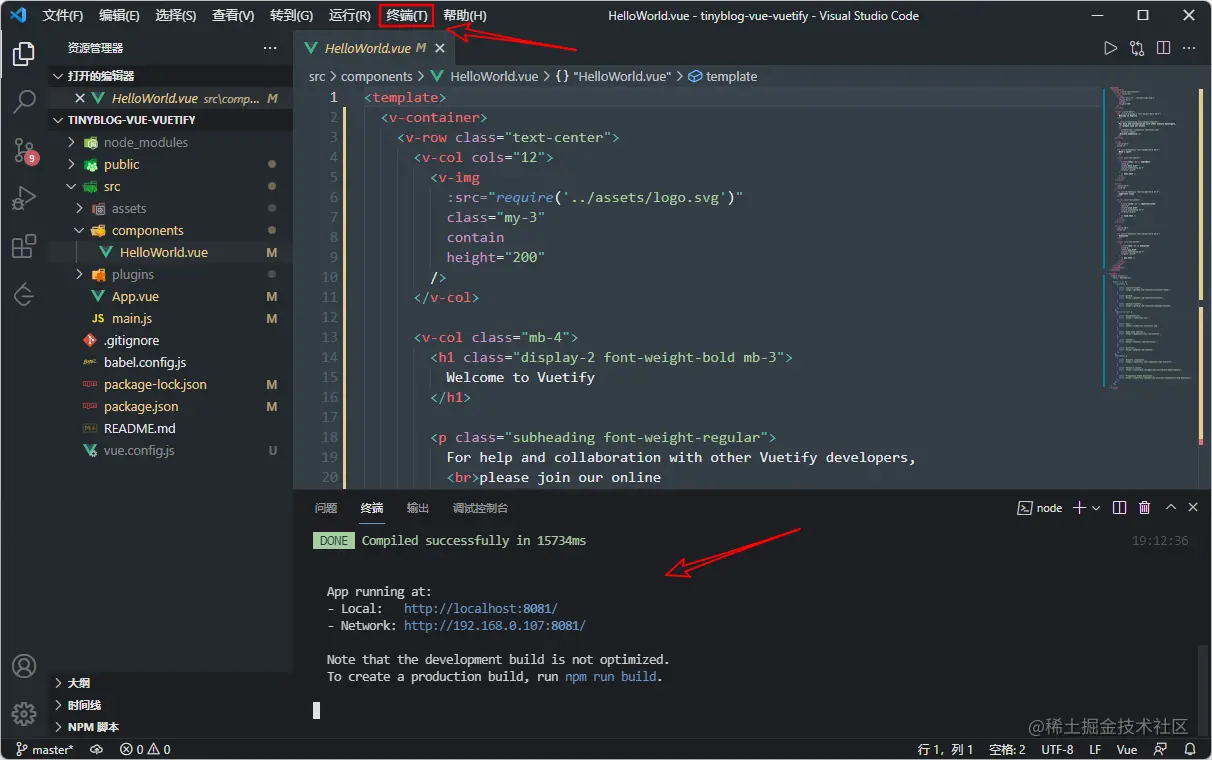Collapse the src folder

point(71,186)
